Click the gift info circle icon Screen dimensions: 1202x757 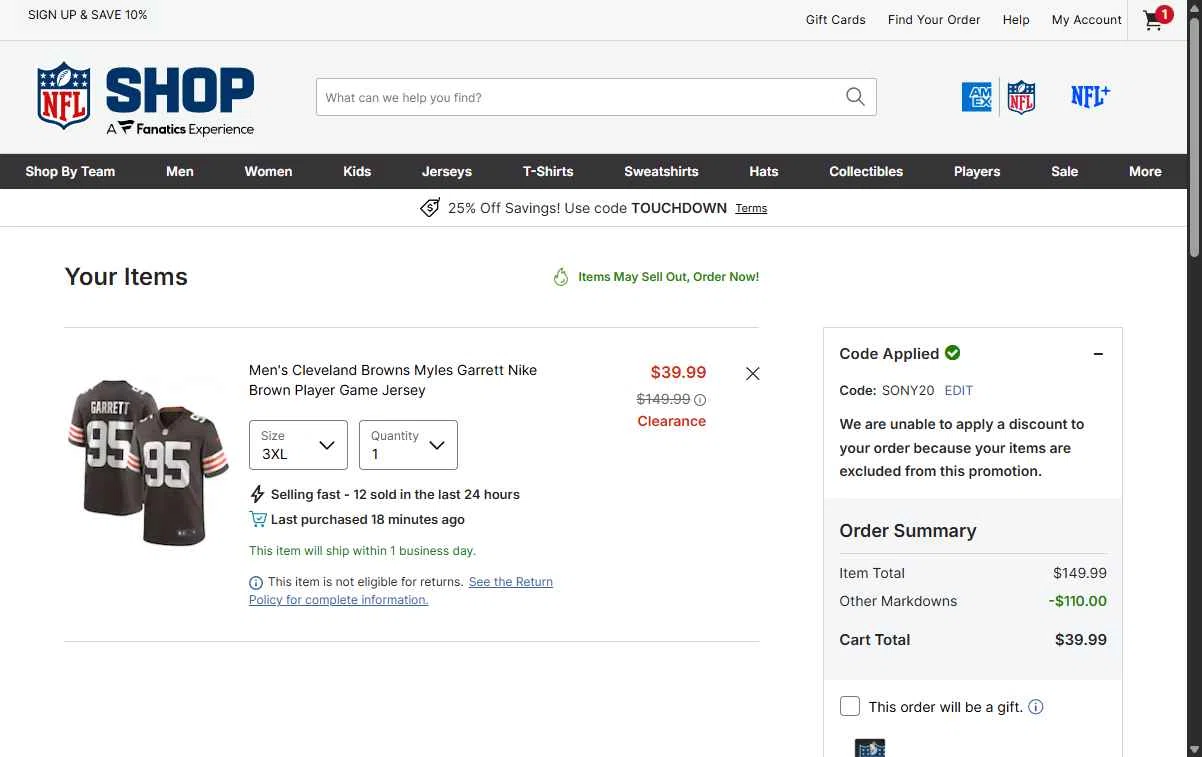[x=1036, y=707]
